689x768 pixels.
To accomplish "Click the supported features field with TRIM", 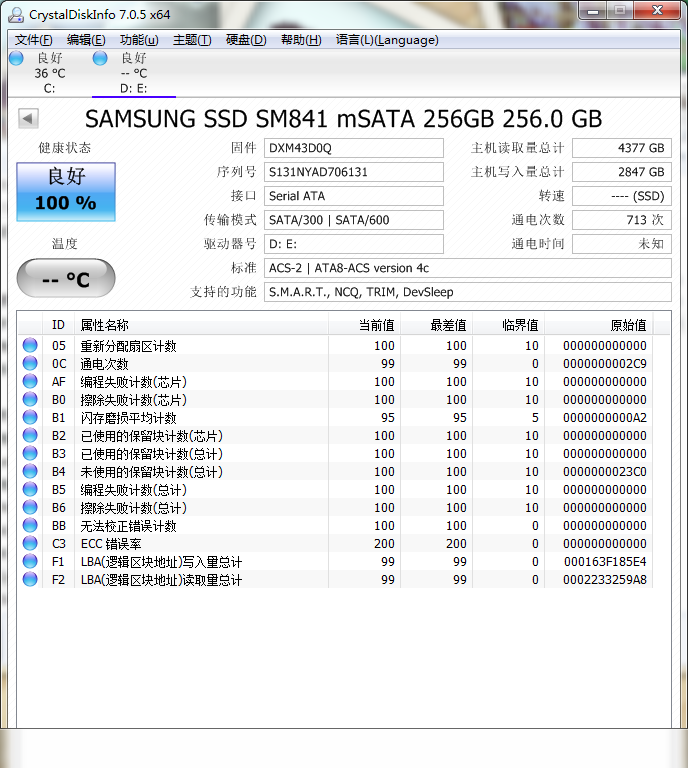I will pyautogui.click(x=468, y=292).
